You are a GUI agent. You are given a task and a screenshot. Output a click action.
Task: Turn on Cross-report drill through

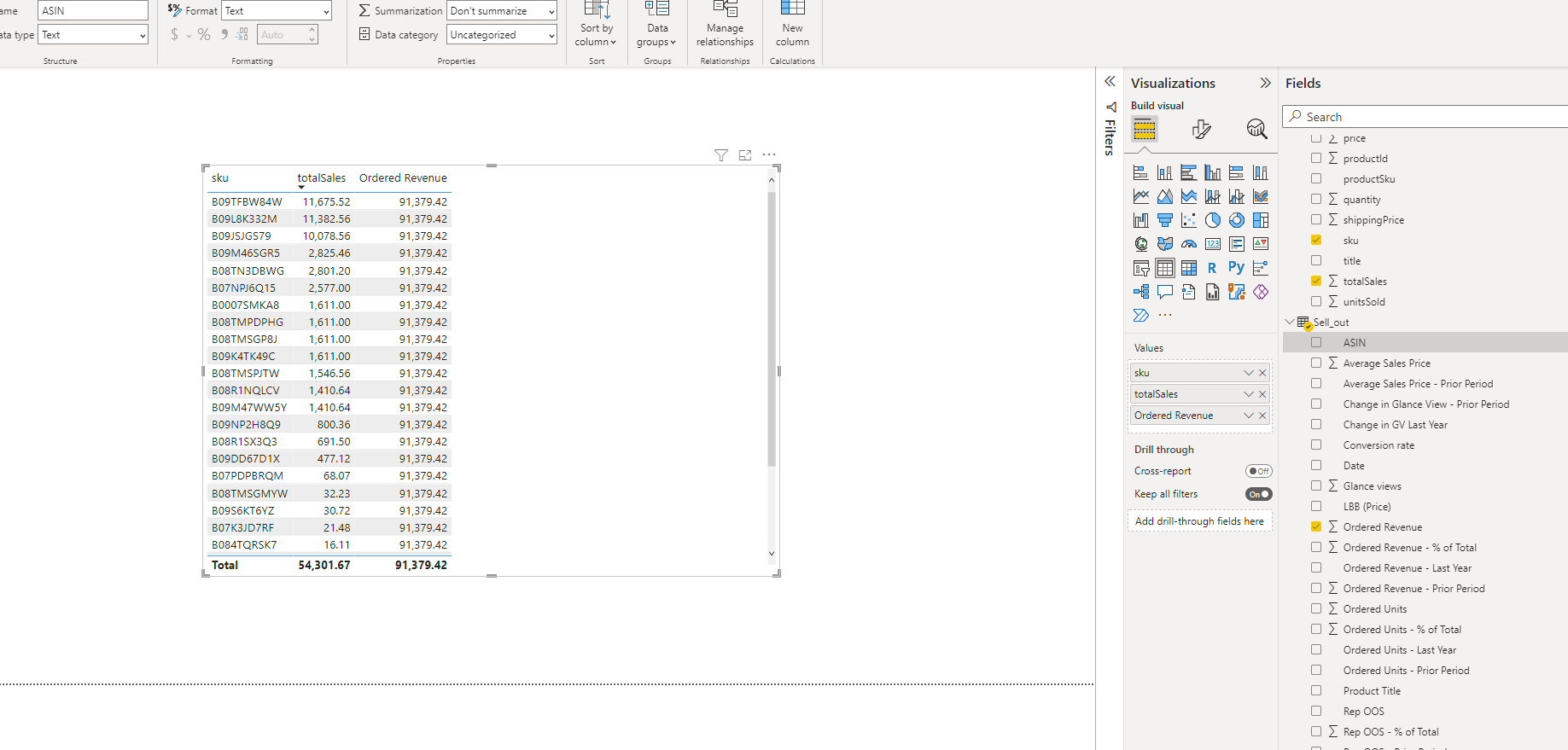pyautogui.click(x=1258, y=471)
